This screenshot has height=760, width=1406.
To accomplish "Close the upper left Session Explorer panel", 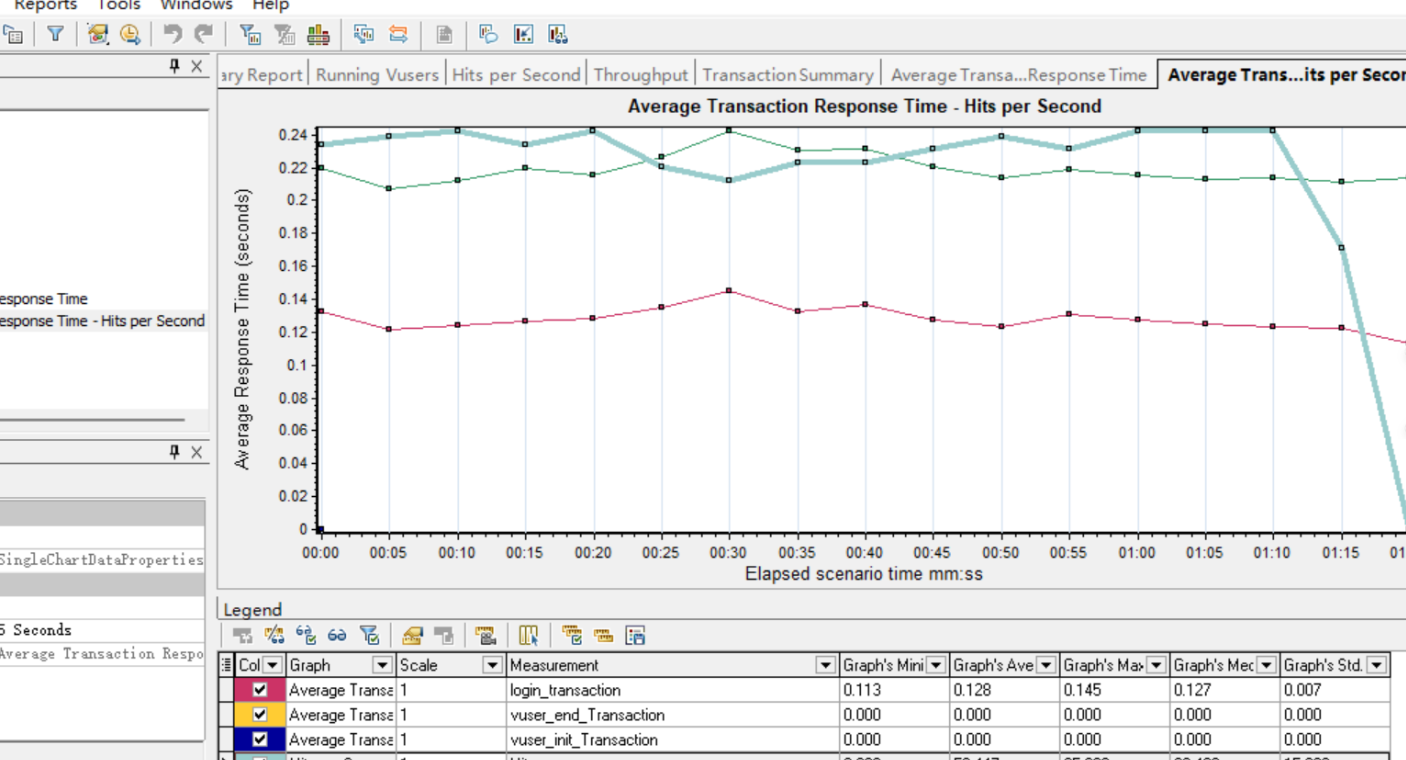I will [196, 67].
